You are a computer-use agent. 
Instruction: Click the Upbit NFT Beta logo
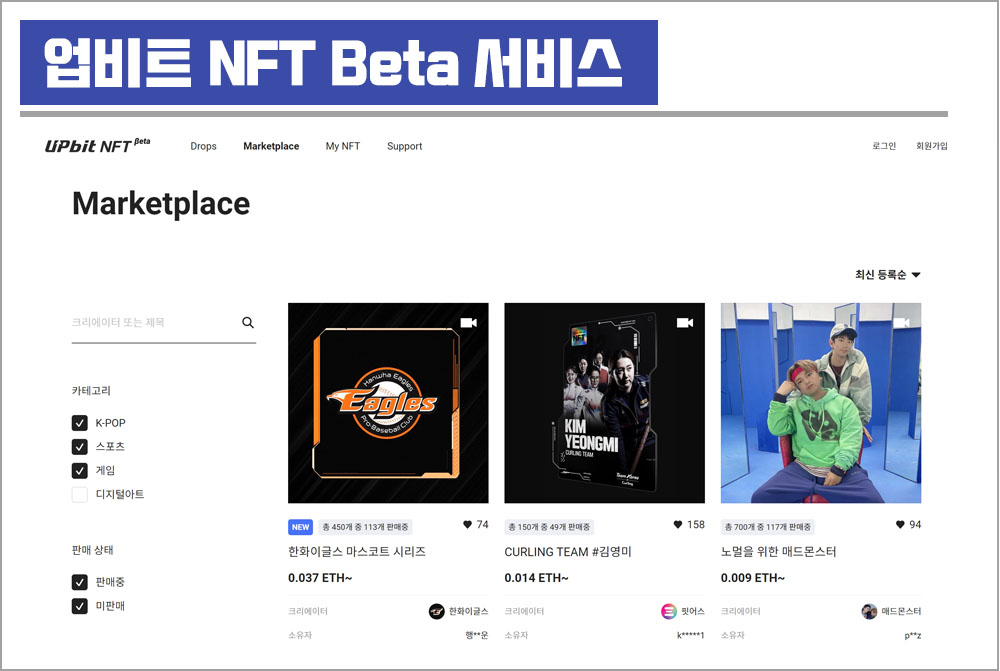click(x=98, y=145)
